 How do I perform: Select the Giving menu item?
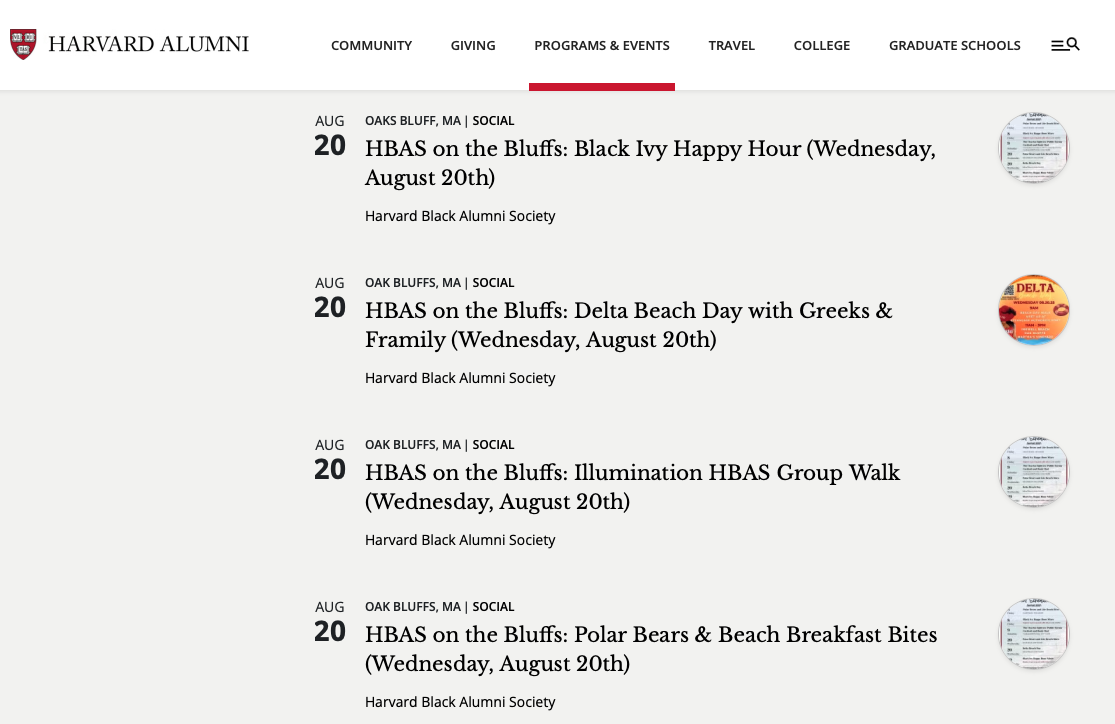coord(473,45)
